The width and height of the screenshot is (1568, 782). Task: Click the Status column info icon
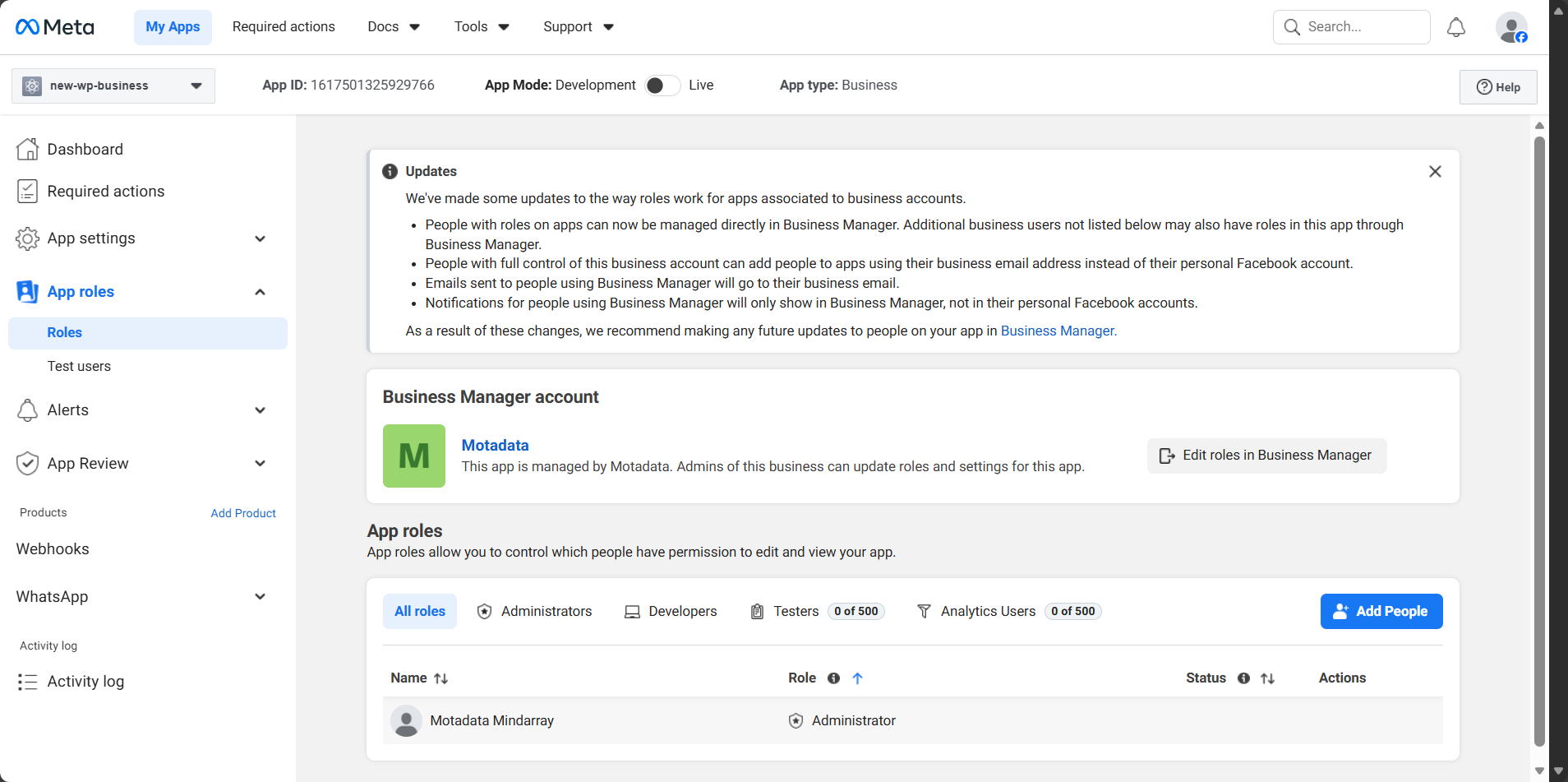1243,678
